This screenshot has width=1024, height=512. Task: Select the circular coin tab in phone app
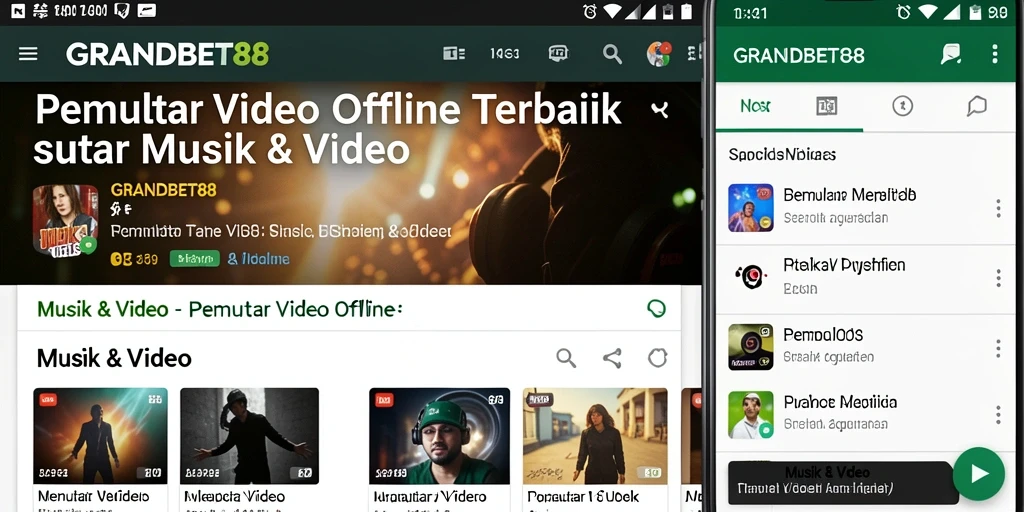tap(903, 106)
